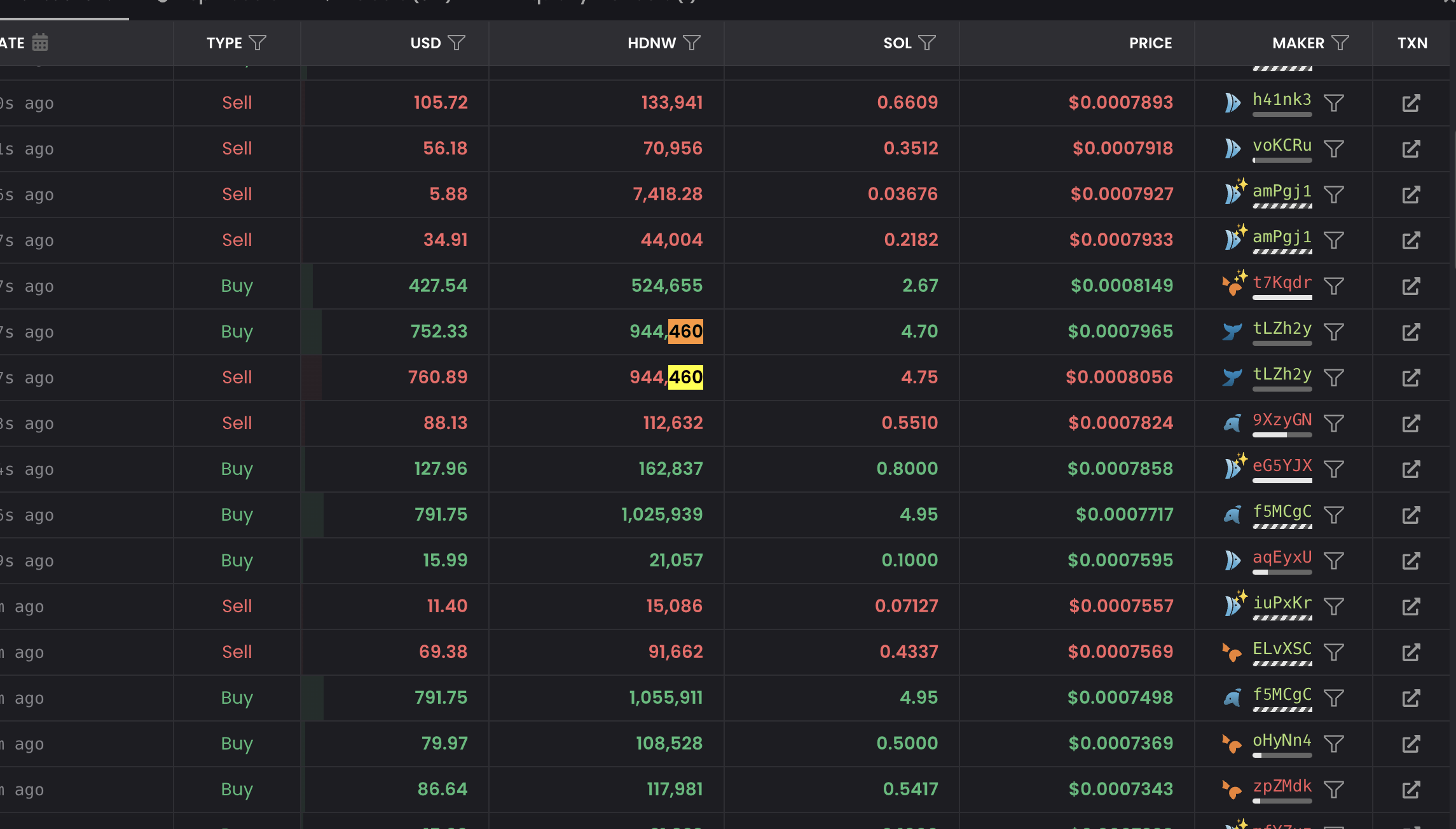
Task: Open transaction for iuPxKr sell
Action: click(x=1411, y=606)
